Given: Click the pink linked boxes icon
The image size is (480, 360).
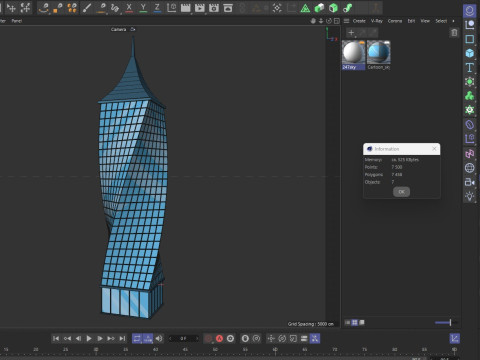Looking at the screenshot, I should tap(470, 153).
